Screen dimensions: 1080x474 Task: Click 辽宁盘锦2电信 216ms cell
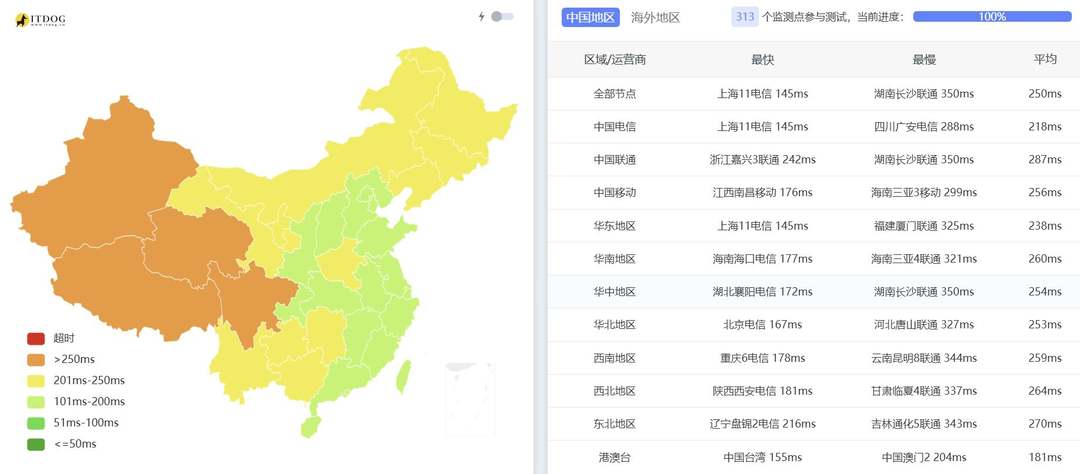pyautogui.click(x=762, y=424)
